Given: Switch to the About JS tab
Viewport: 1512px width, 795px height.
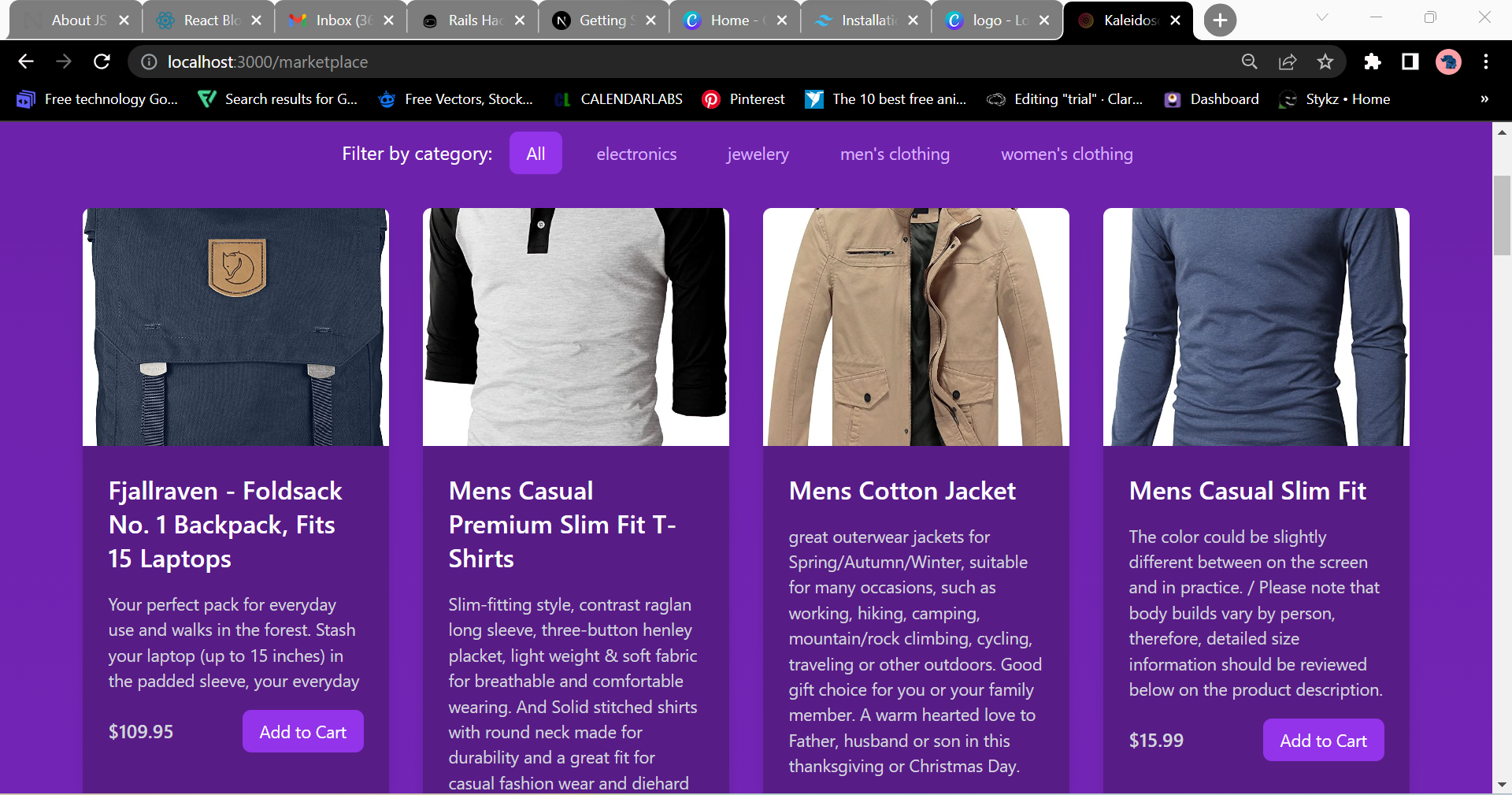Looking at the screenshot, I should (76, 20).
